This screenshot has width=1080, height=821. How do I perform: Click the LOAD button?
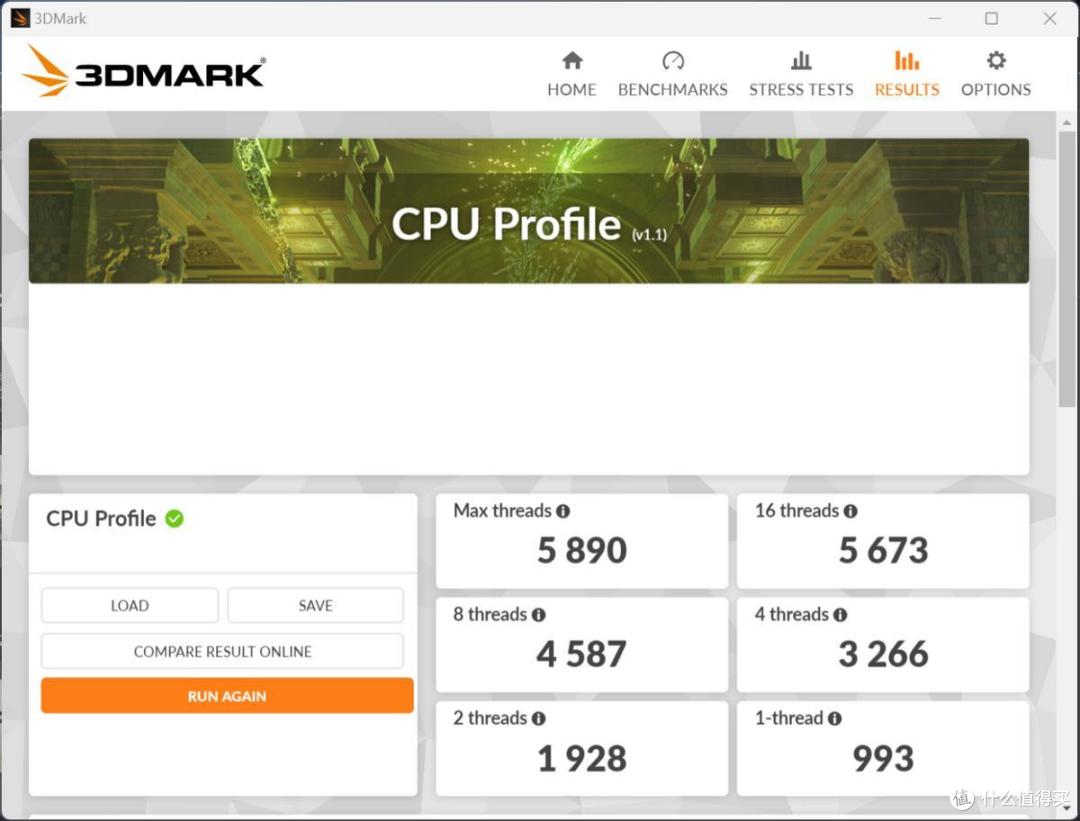[x=129, y=605]
